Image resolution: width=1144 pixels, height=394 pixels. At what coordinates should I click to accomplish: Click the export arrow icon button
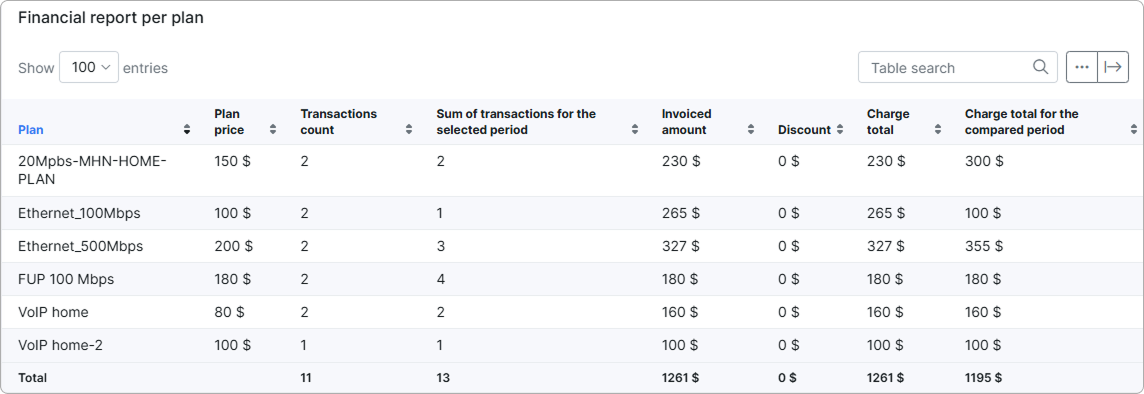[1113, 67]
